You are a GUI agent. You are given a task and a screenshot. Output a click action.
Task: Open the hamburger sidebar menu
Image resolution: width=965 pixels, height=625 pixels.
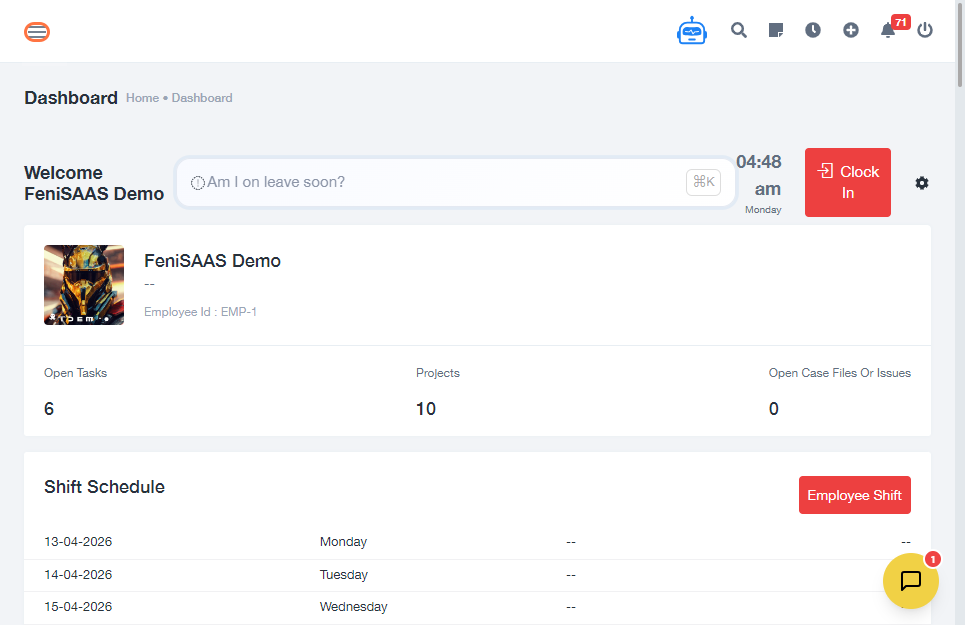coord(37,32)
